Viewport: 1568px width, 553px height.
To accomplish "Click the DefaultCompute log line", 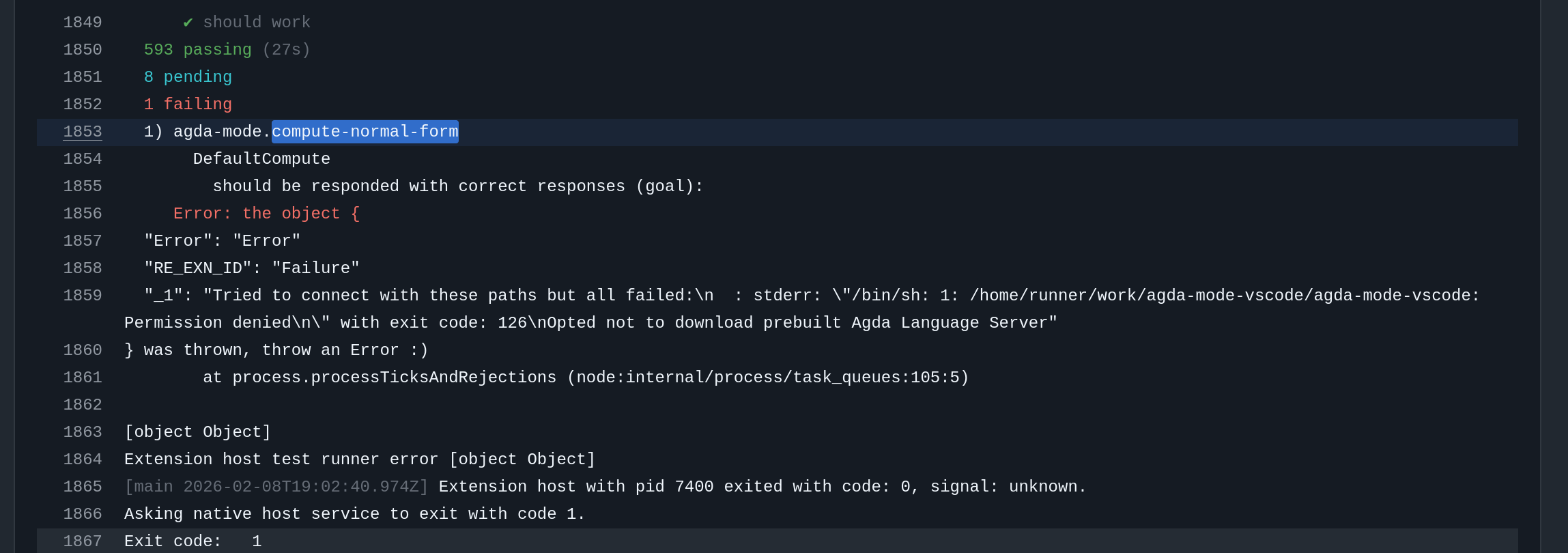I will click(261, 159).
